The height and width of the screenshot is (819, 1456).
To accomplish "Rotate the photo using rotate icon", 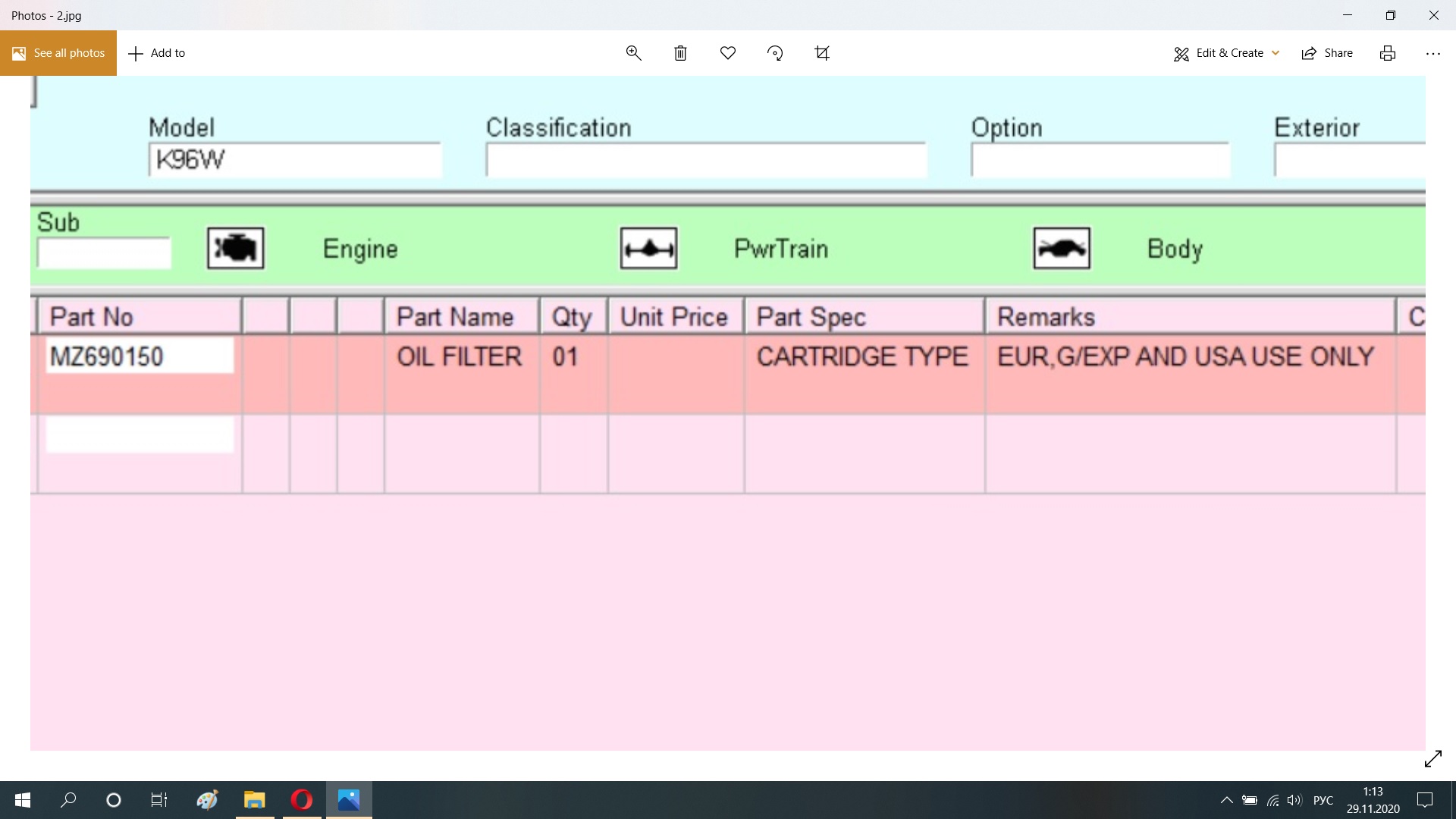I will pyautogui.click(x=775, y=53).
